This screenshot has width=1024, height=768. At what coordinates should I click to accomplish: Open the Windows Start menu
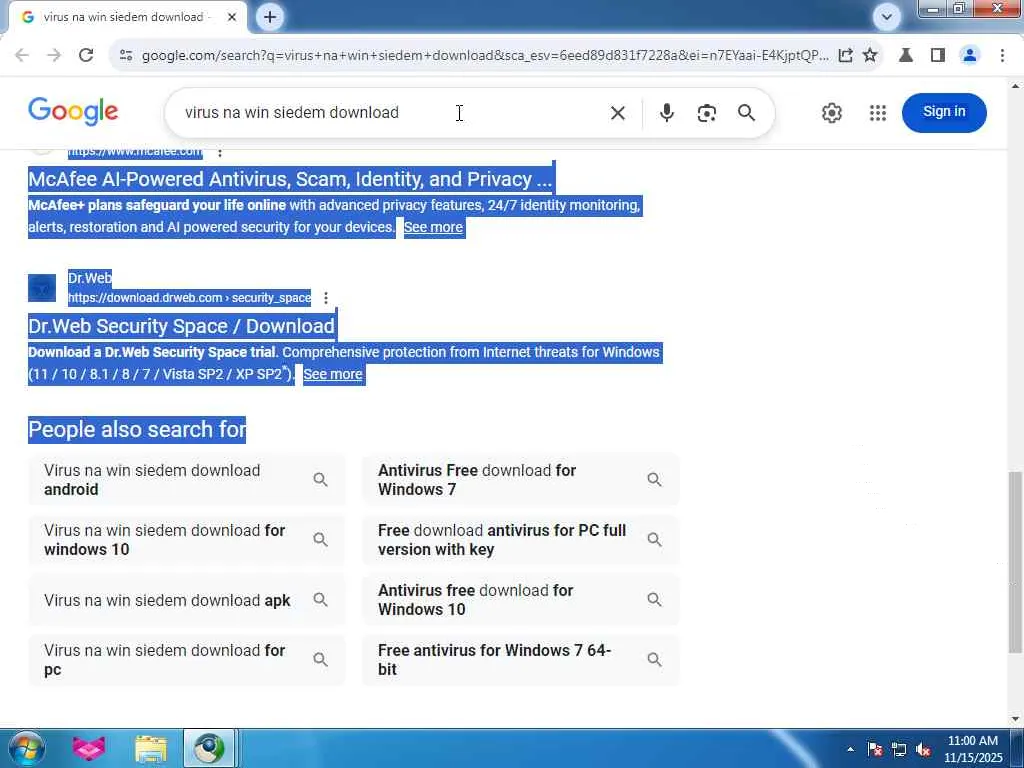pyautogui.click(x=25, y=748)
